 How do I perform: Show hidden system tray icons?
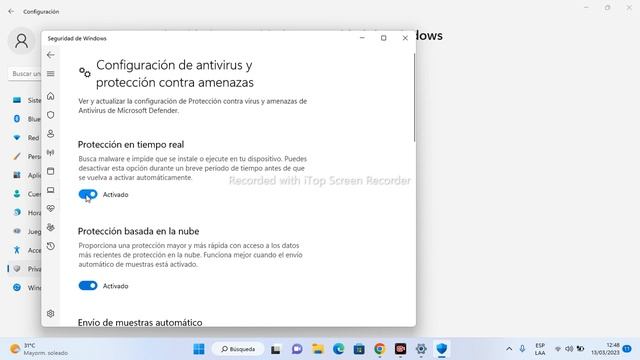pos(509,349)
